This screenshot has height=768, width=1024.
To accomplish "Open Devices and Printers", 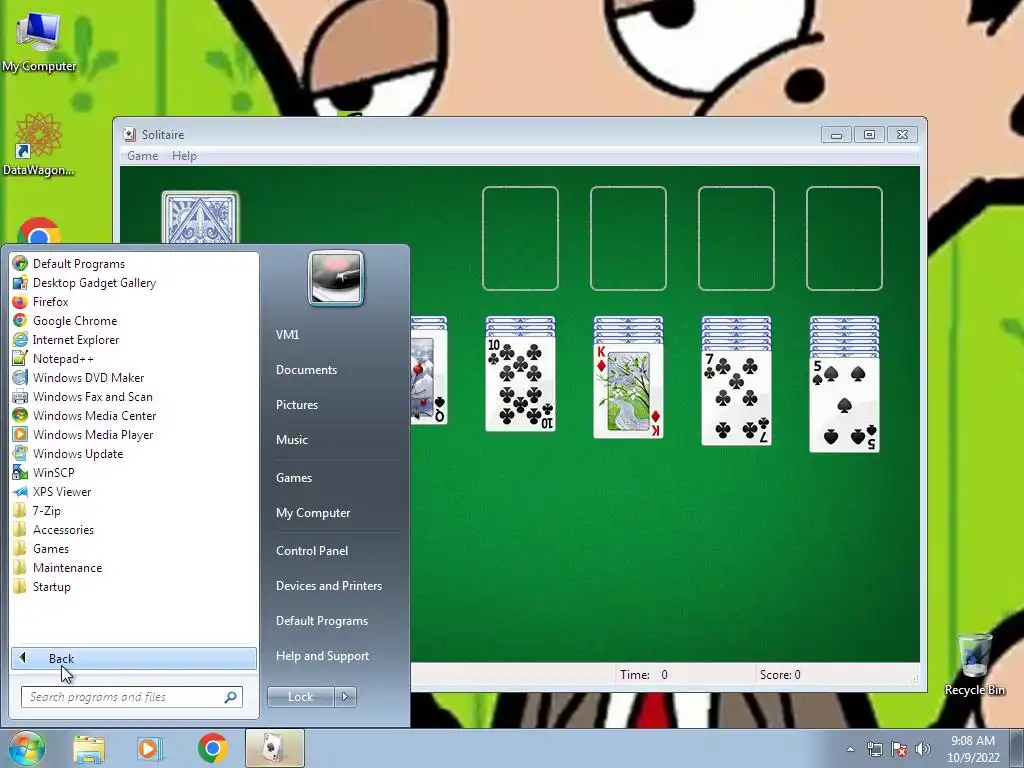I will 336,586.
